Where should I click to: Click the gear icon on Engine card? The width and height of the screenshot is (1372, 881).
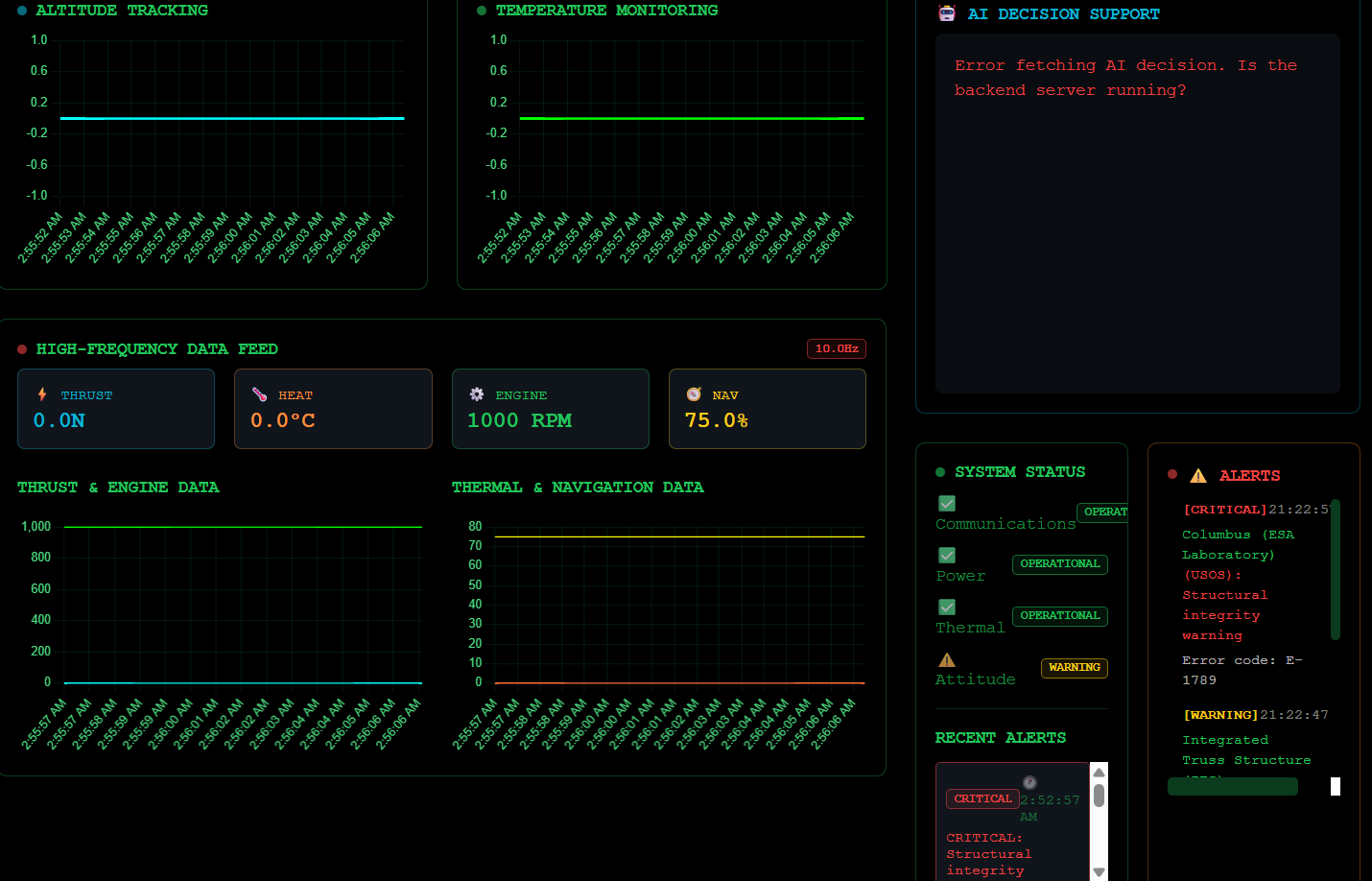477,394
